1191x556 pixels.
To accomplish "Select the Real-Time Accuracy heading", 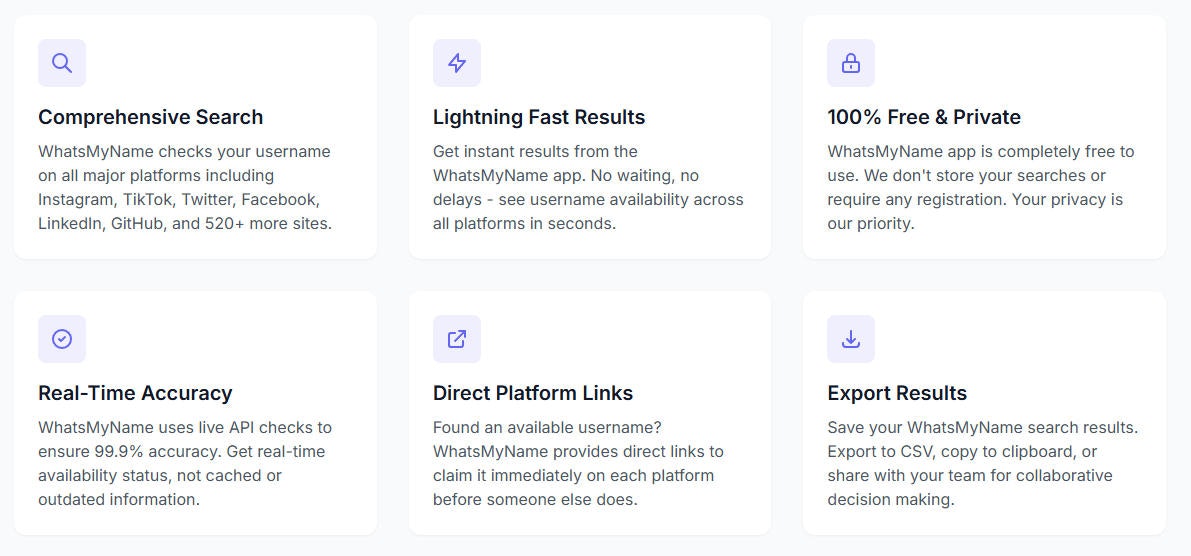I will [x=135, y=393].
